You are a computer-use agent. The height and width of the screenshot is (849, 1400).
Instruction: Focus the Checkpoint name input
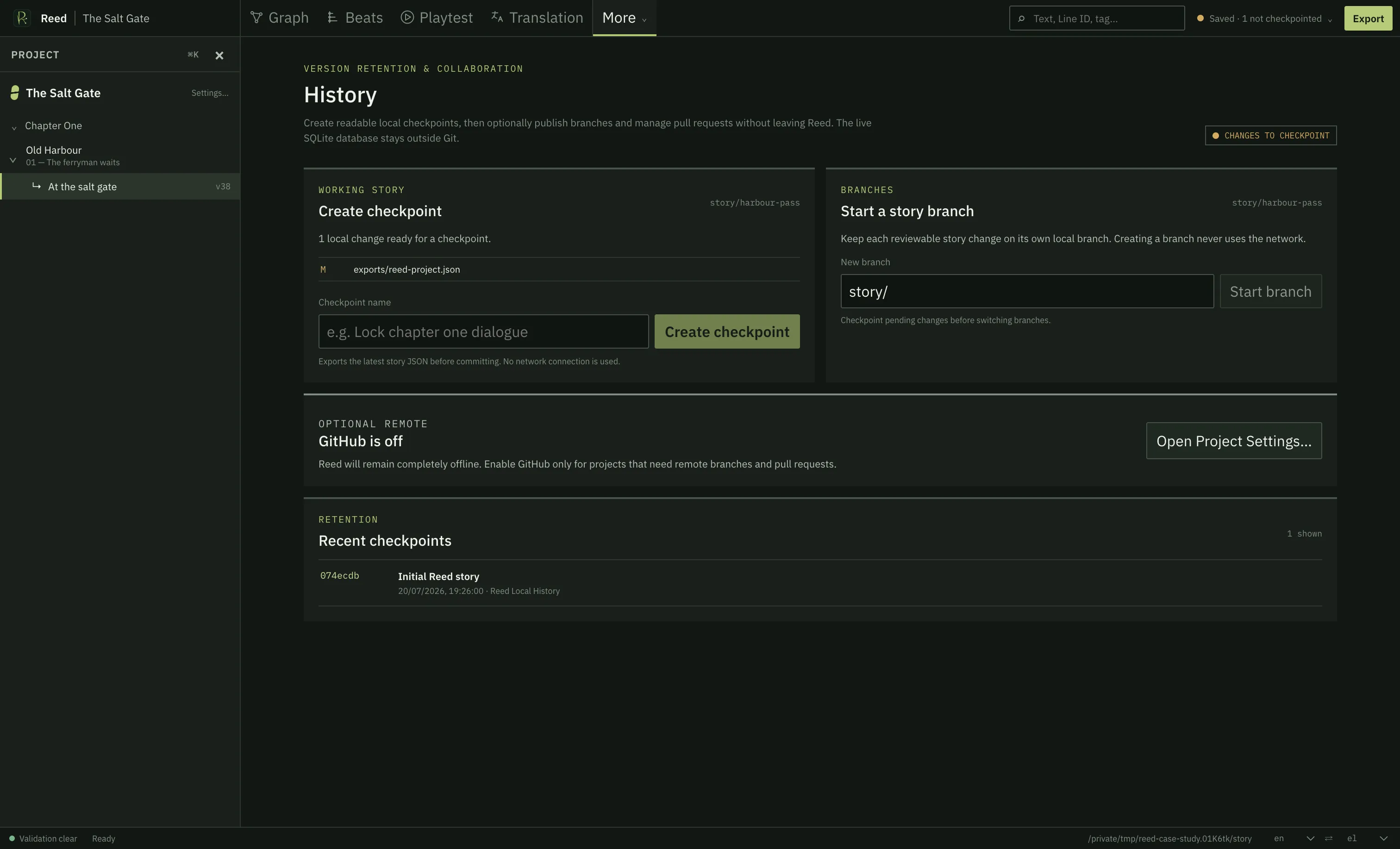point(483,331)
